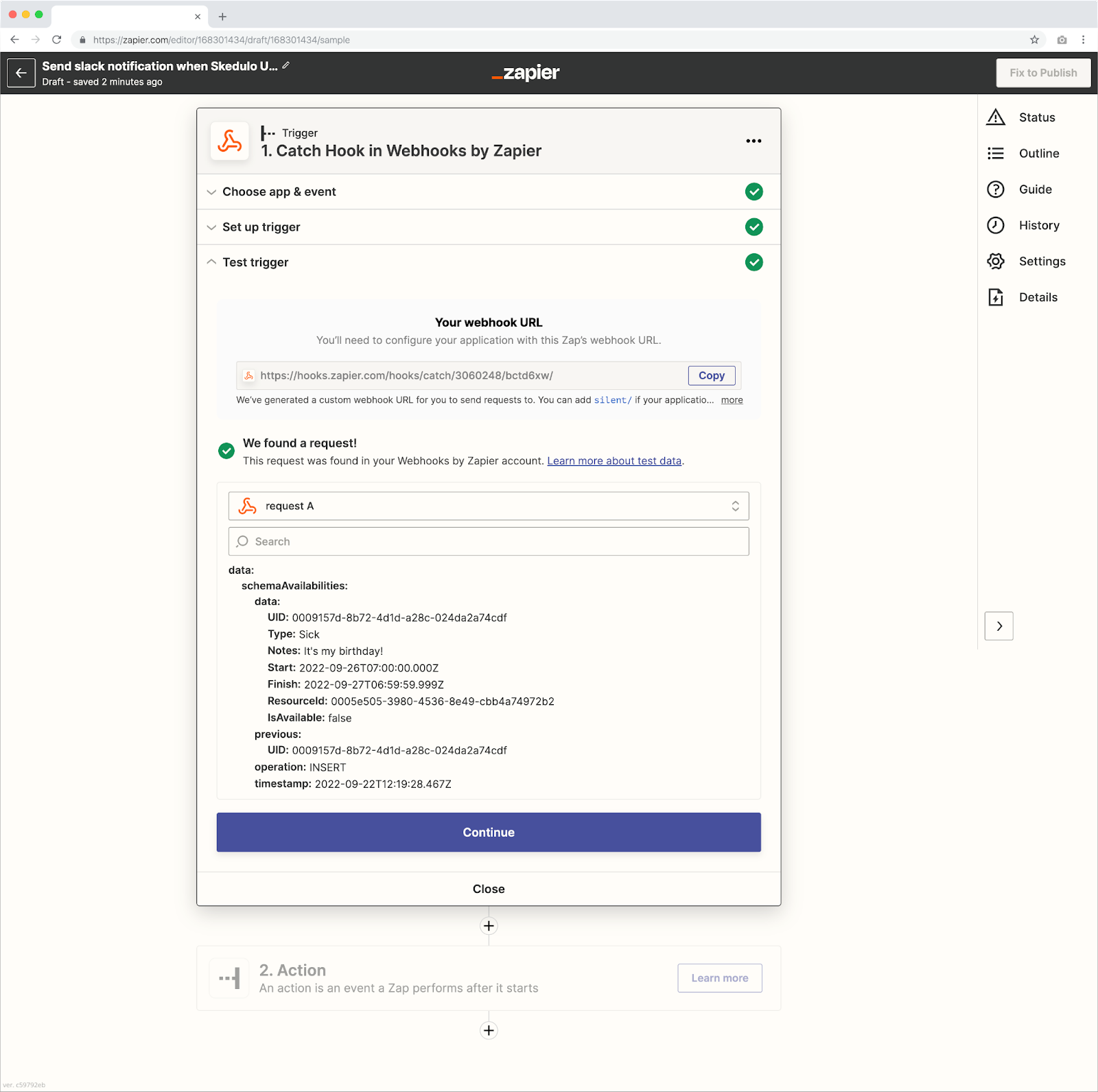This screenshot has width=1098, height=1092.
Task: Click the History clock icon
Action: [x=996, y=225]
